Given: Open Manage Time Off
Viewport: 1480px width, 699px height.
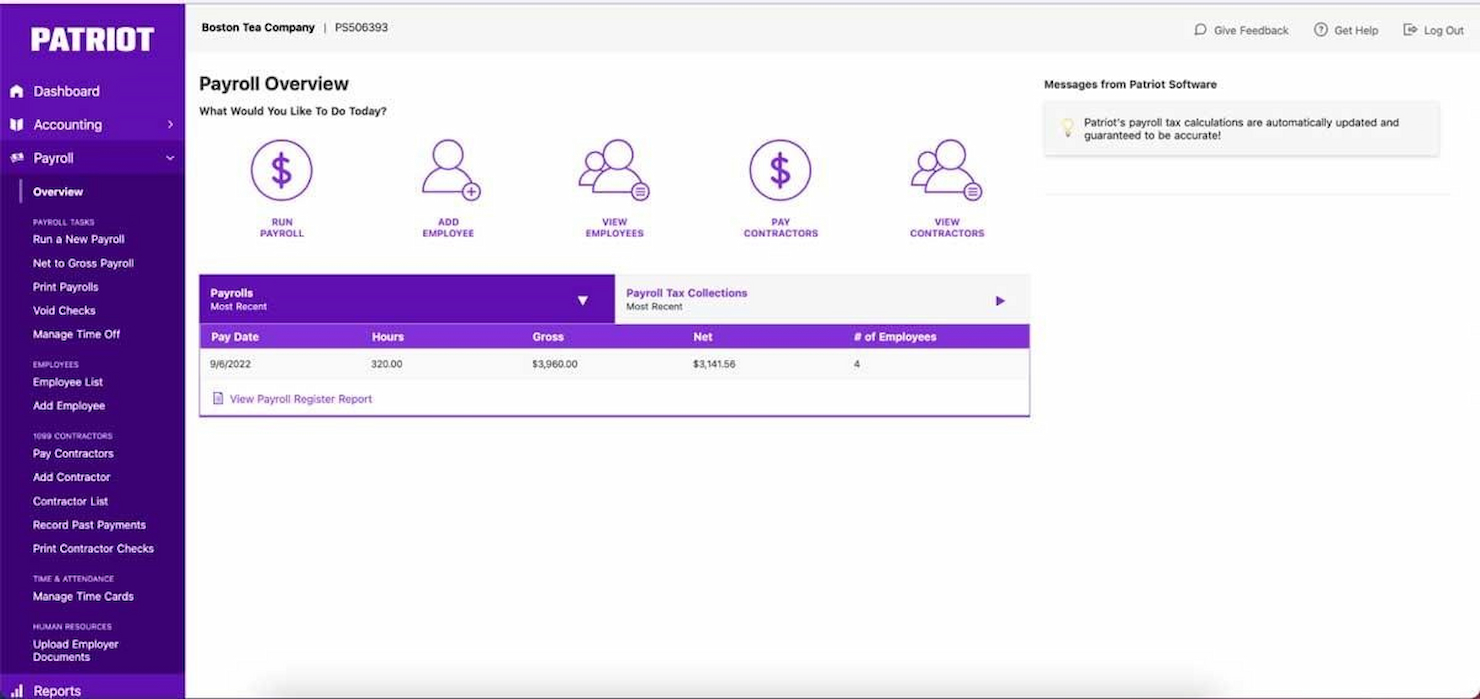Looking at the screenshot, I should click(76, 334).
